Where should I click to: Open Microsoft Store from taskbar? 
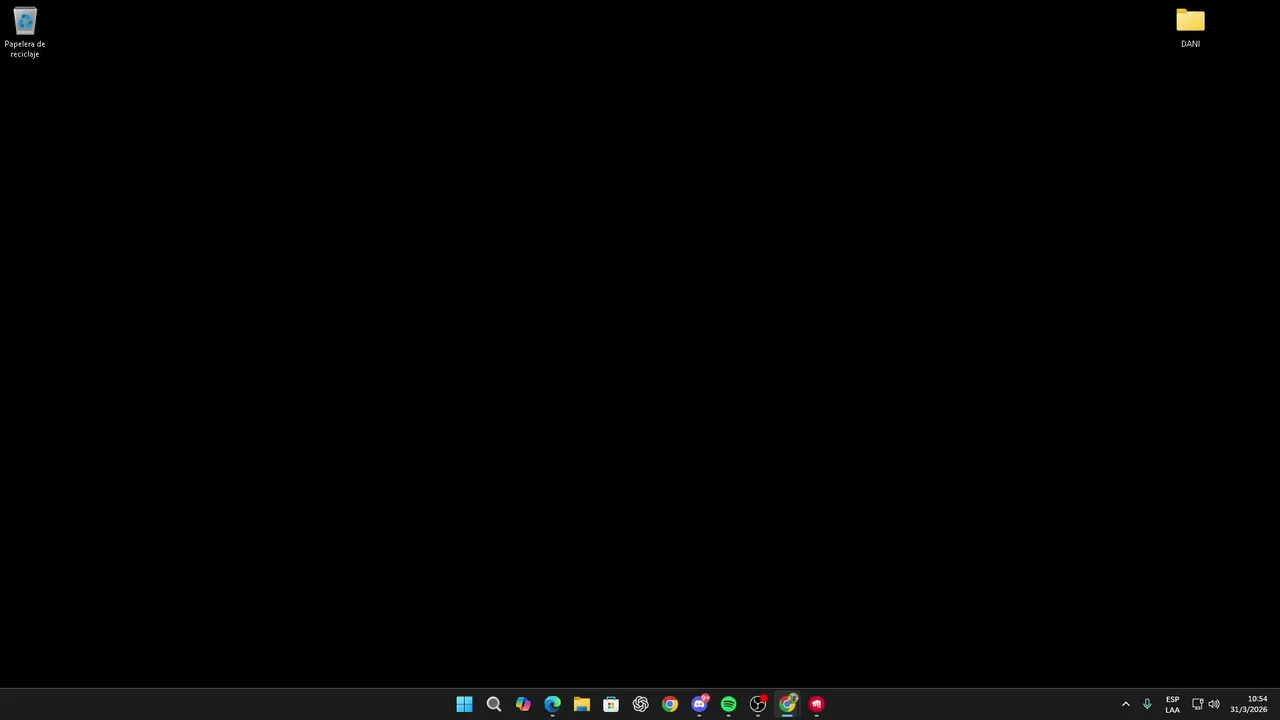pos(611,704)
